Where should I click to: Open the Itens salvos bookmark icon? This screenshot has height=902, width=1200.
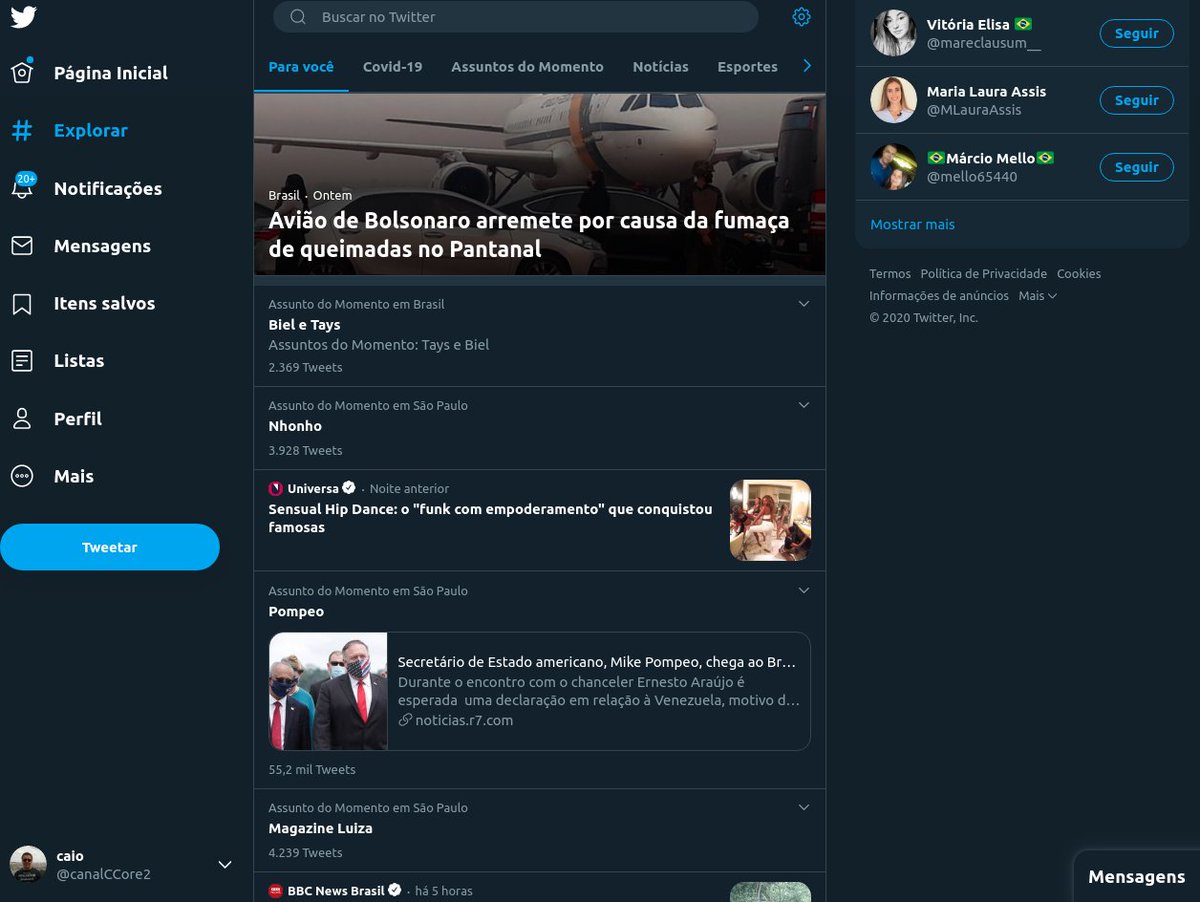tap(22, 303)
